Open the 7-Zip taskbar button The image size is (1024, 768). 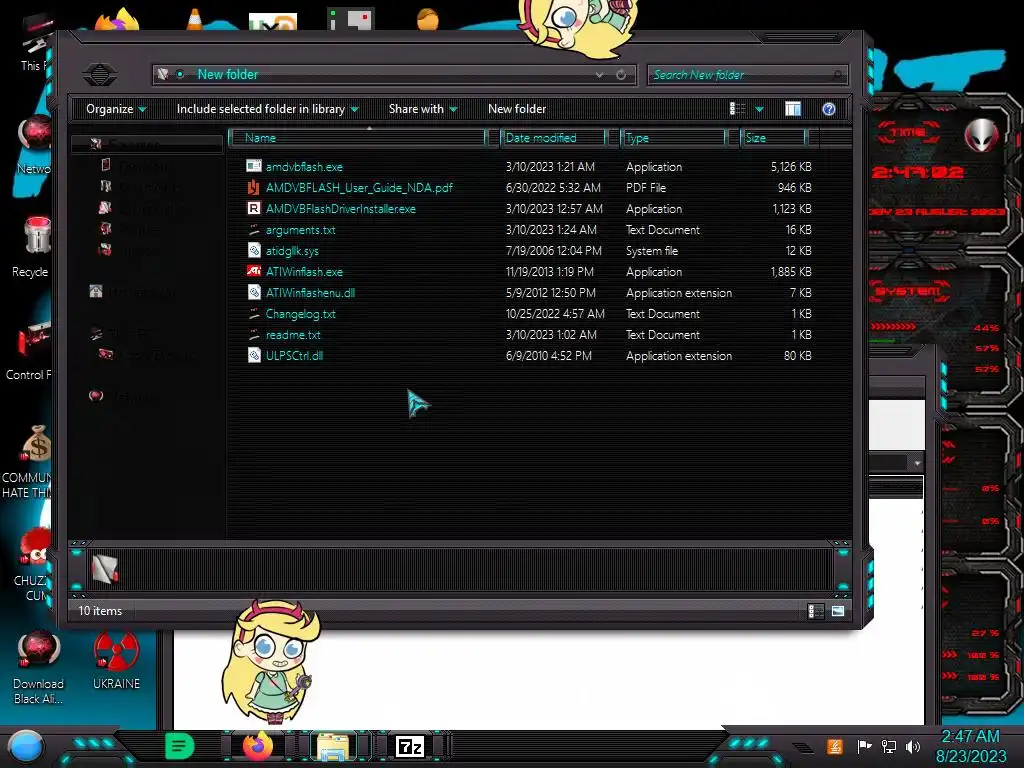click(x=409, y=746)
